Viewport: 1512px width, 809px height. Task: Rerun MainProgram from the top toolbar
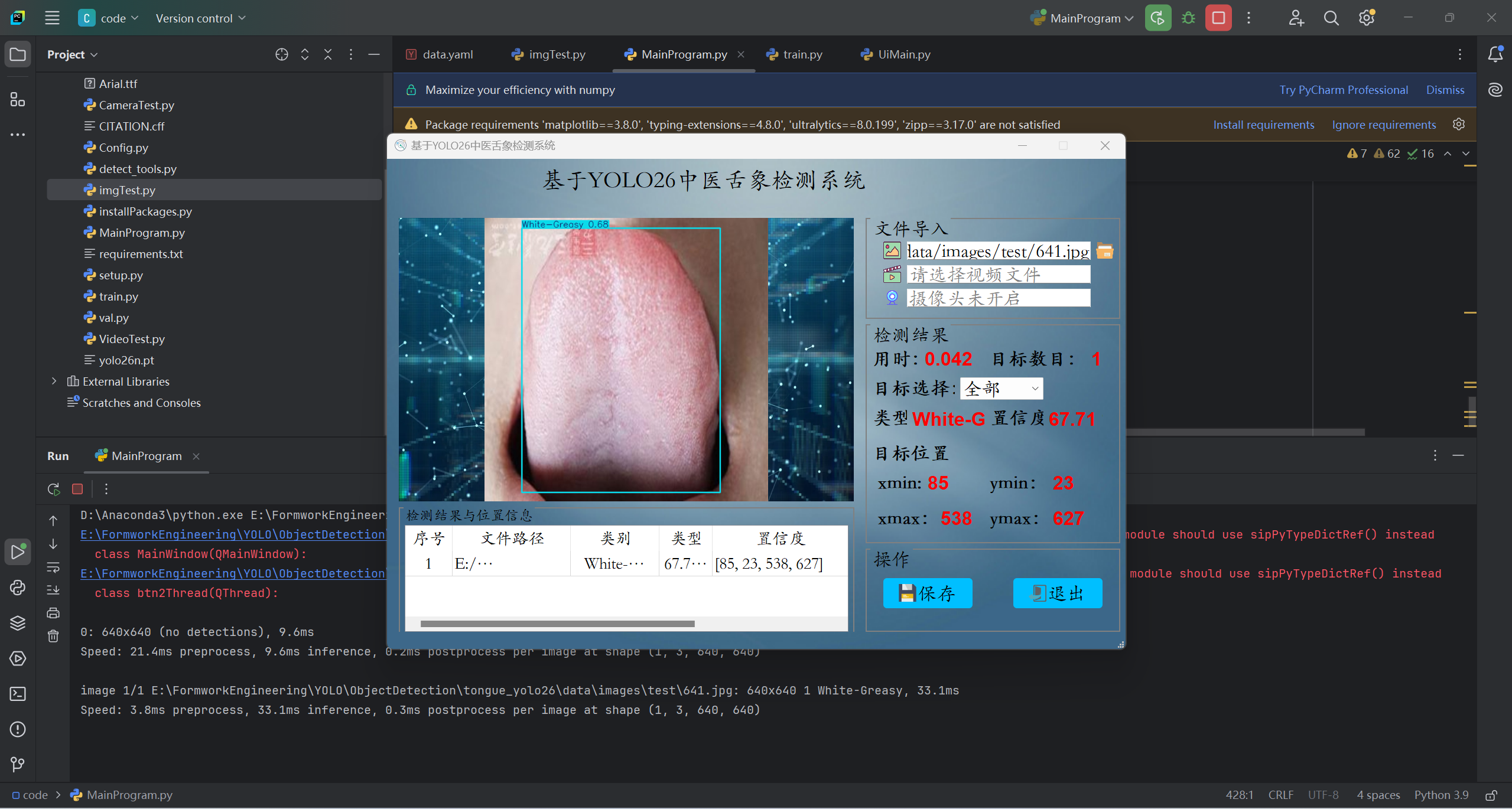tap(1157, 18)
